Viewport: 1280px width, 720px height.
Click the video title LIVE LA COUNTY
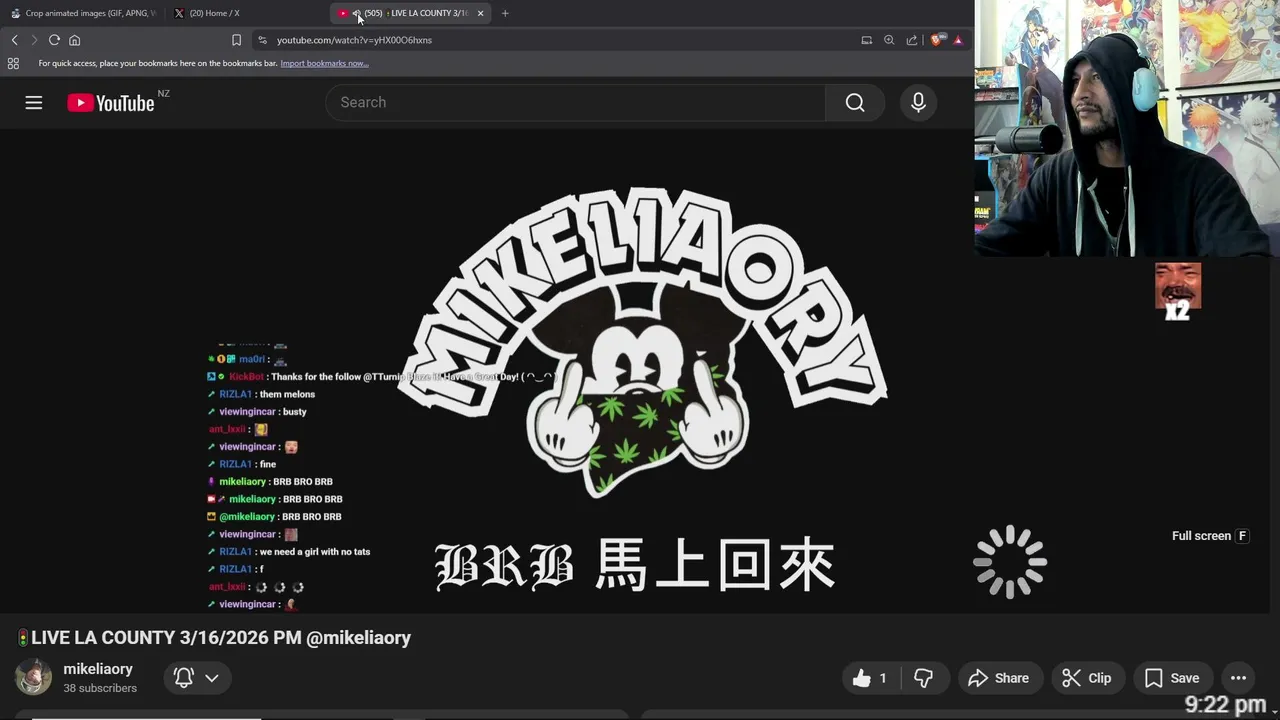214,638
